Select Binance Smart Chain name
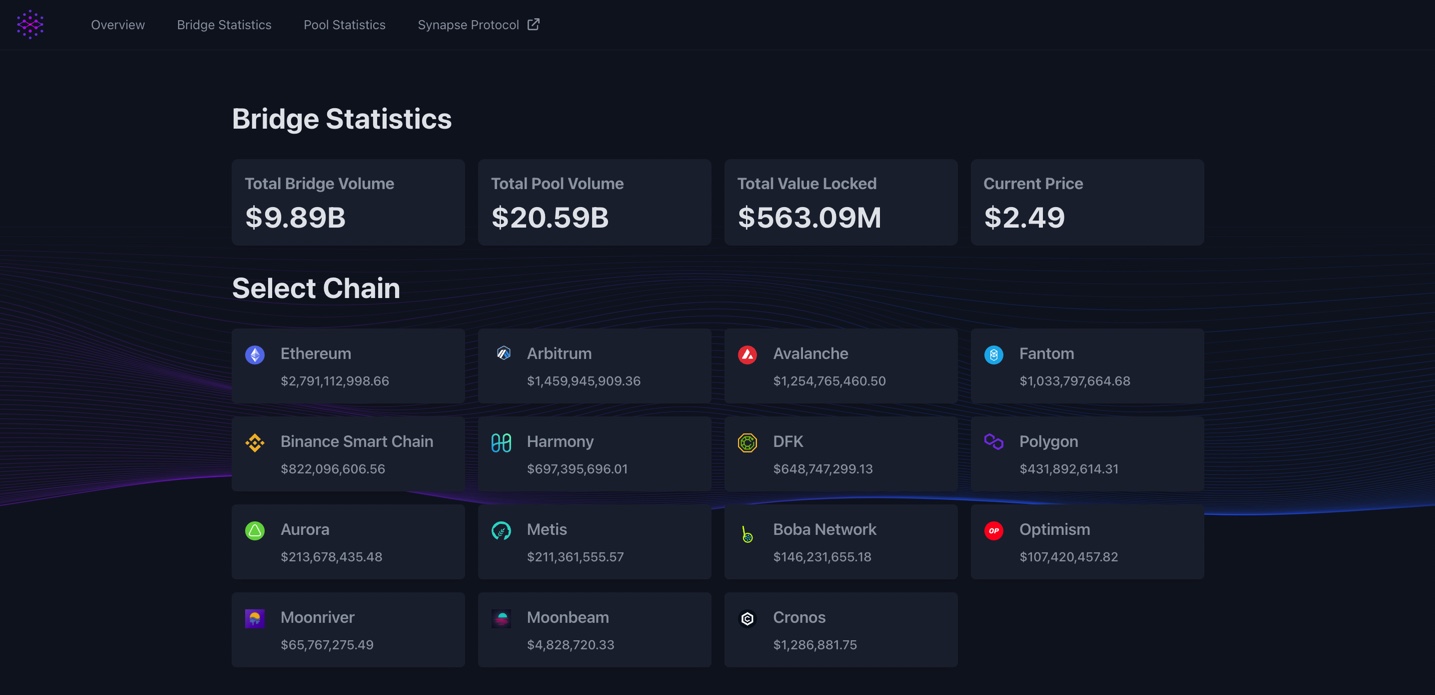This screenshot has width=1435, height=695. click(x=357, y=442)
